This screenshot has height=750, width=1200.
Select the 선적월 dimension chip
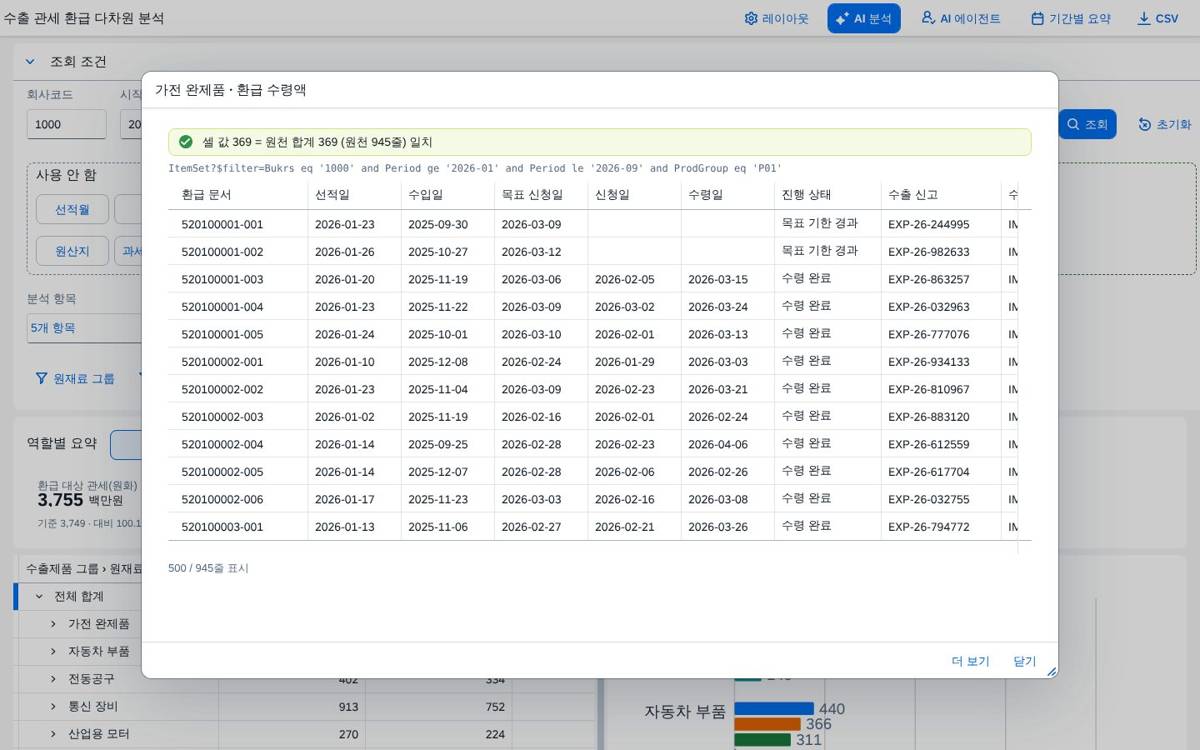(72, 209)
